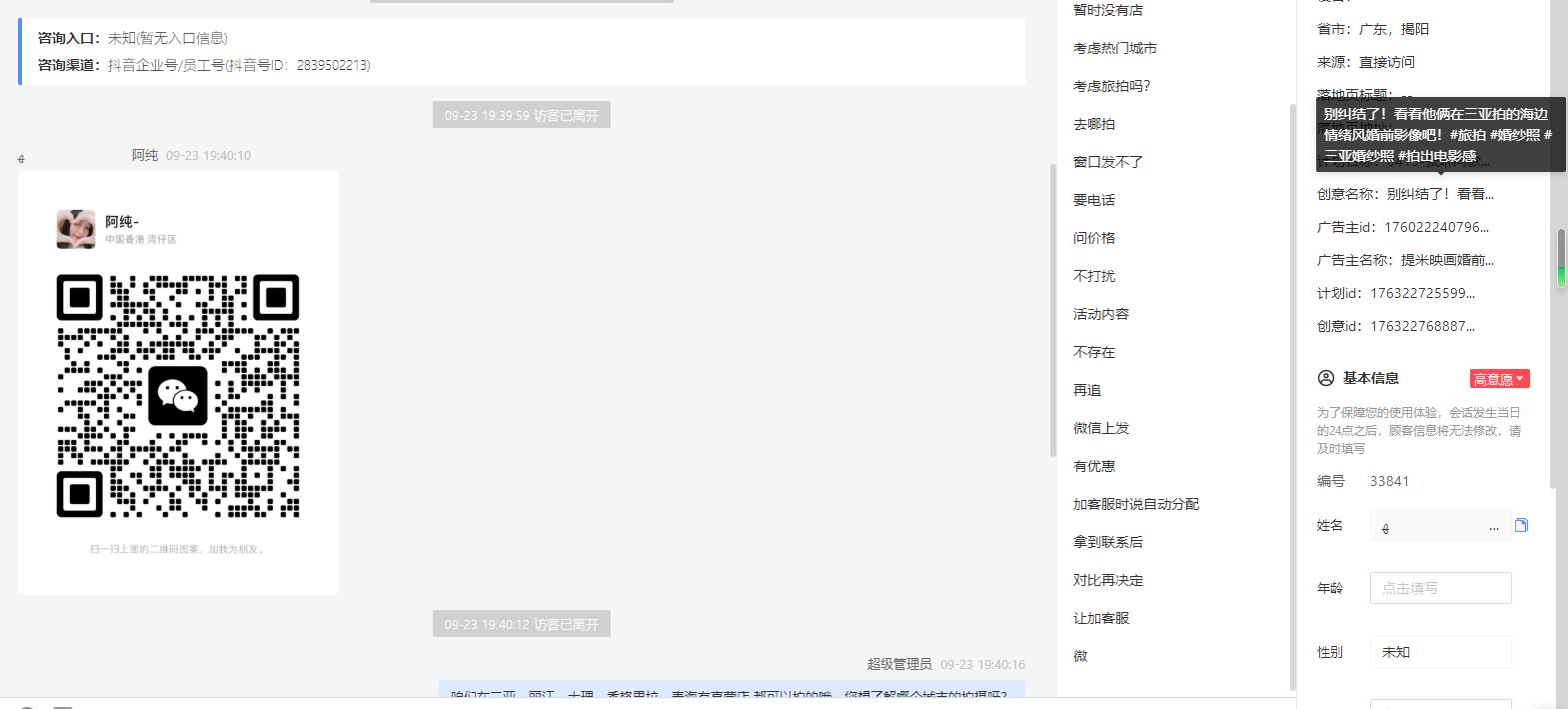Select the quick reply 考虑旅拍吗?

(x=1111, y=86)
